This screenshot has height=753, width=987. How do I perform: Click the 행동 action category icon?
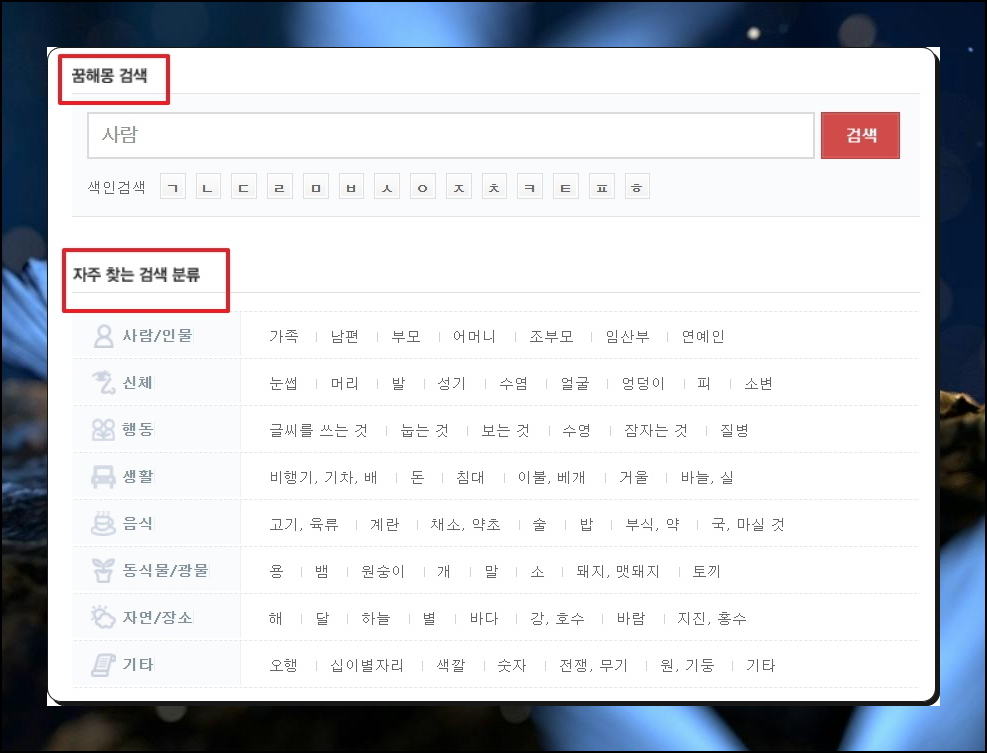point(103,429)
